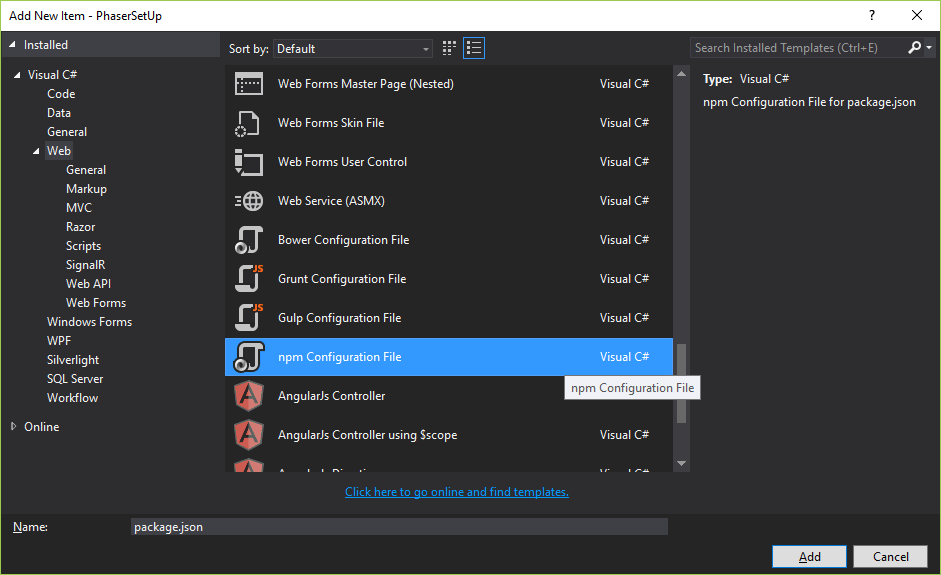Expand the Online section
This screenshot has width=941, height=575.
point(13,426)
